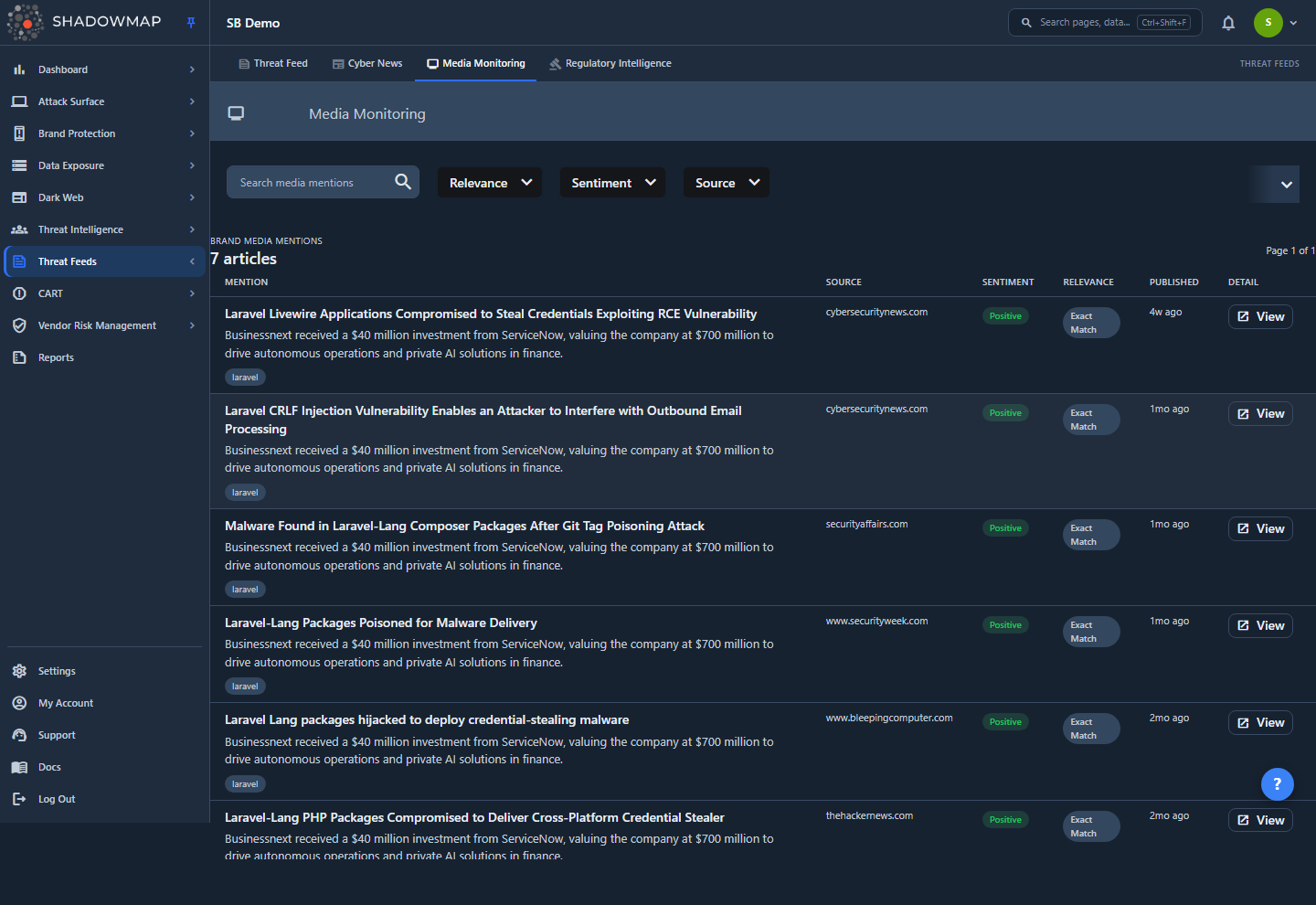Click the Dark Web sidebar icon

[x=19, y=197]
